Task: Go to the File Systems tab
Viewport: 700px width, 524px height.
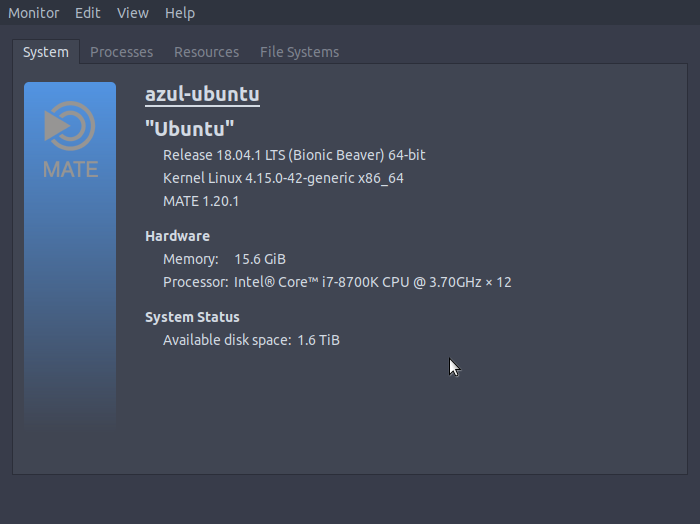Action: click(x=299, y=52)
